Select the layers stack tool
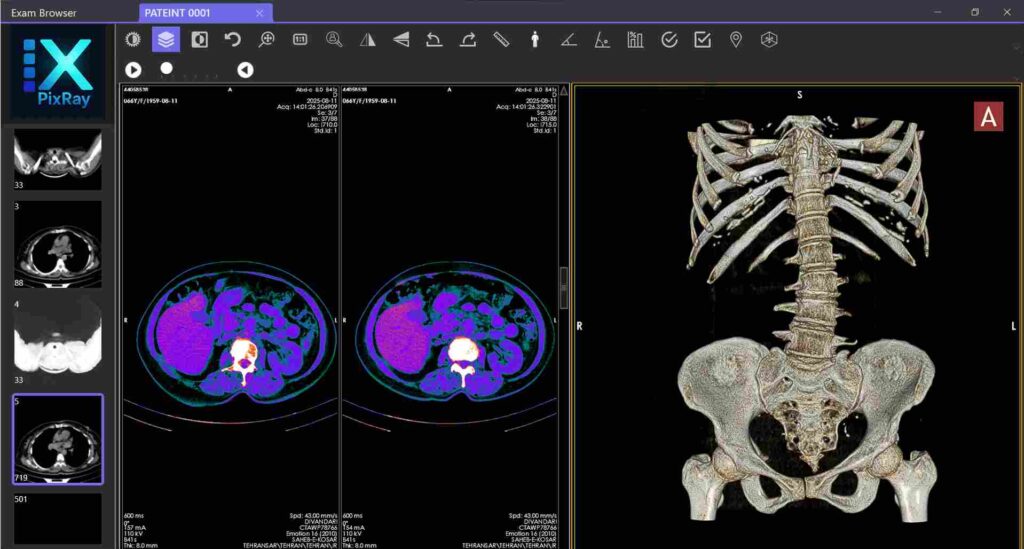The width and height of the screenshot is (1024, 549). 166,40
